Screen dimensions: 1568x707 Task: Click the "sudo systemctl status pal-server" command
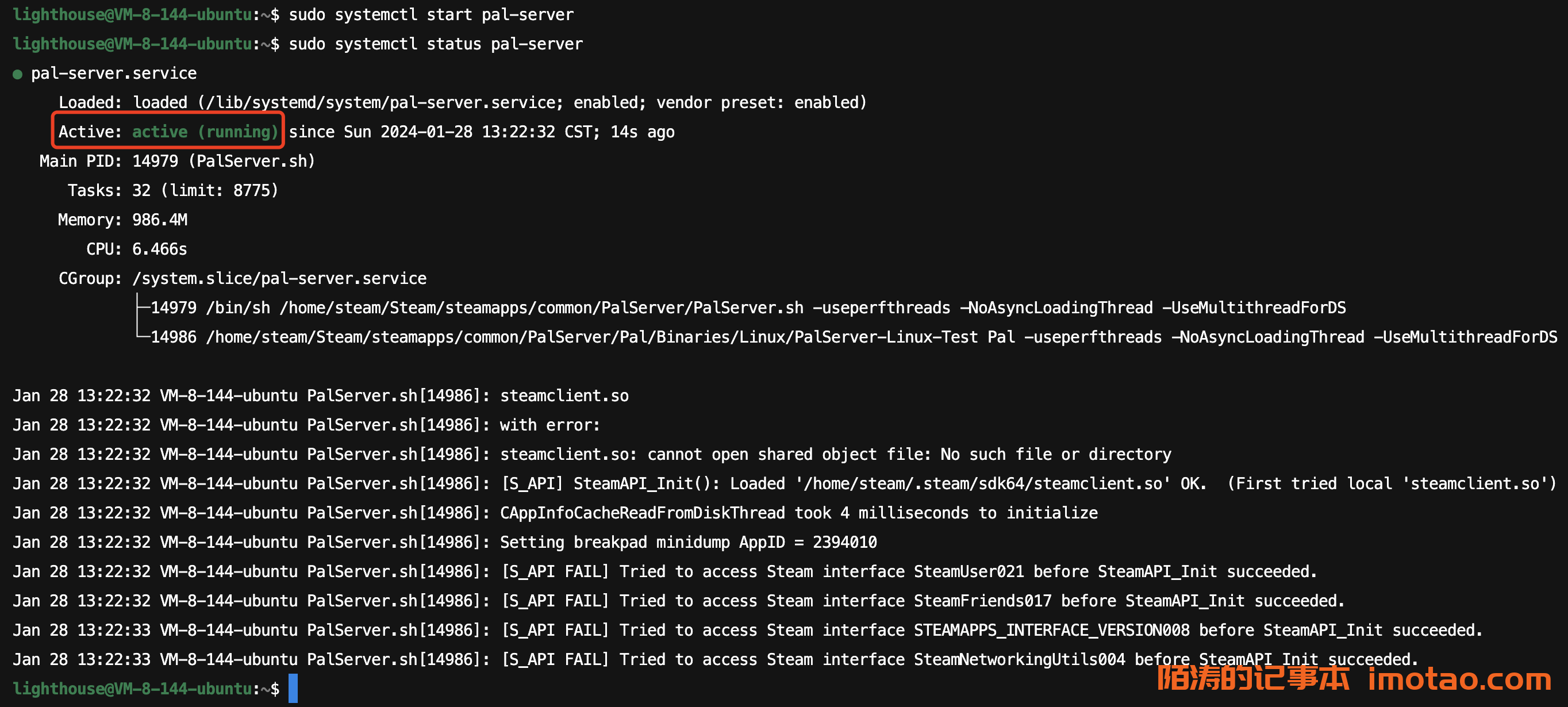click(x=435, y=44)
